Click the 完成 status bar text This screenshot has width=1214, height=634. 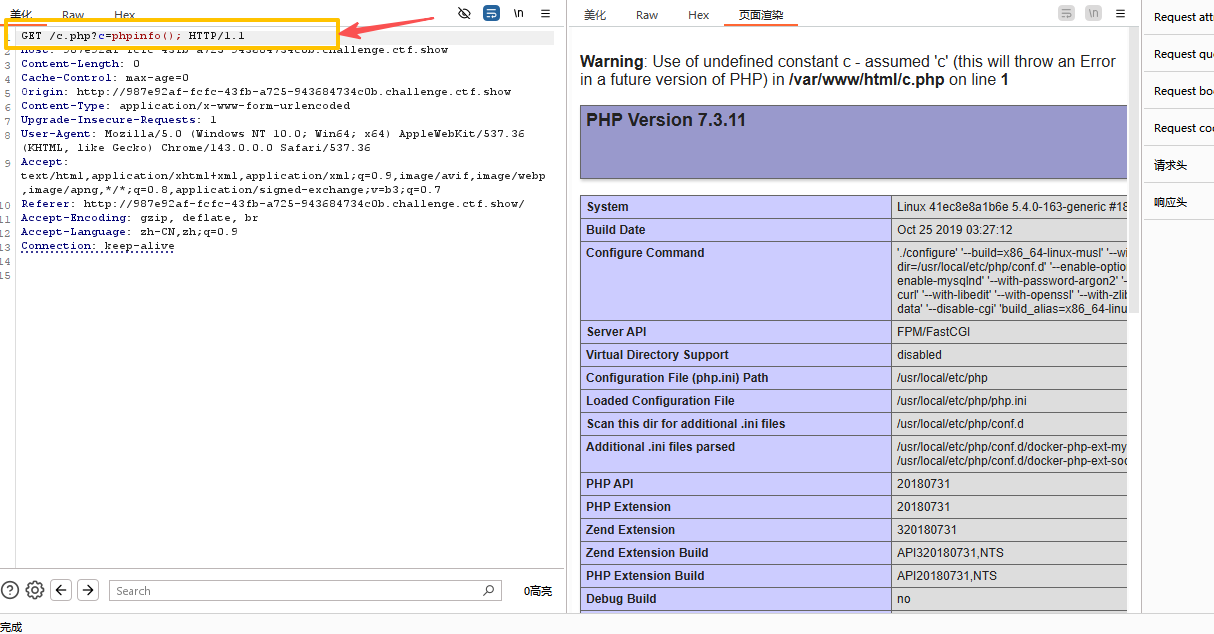point(11,627)
